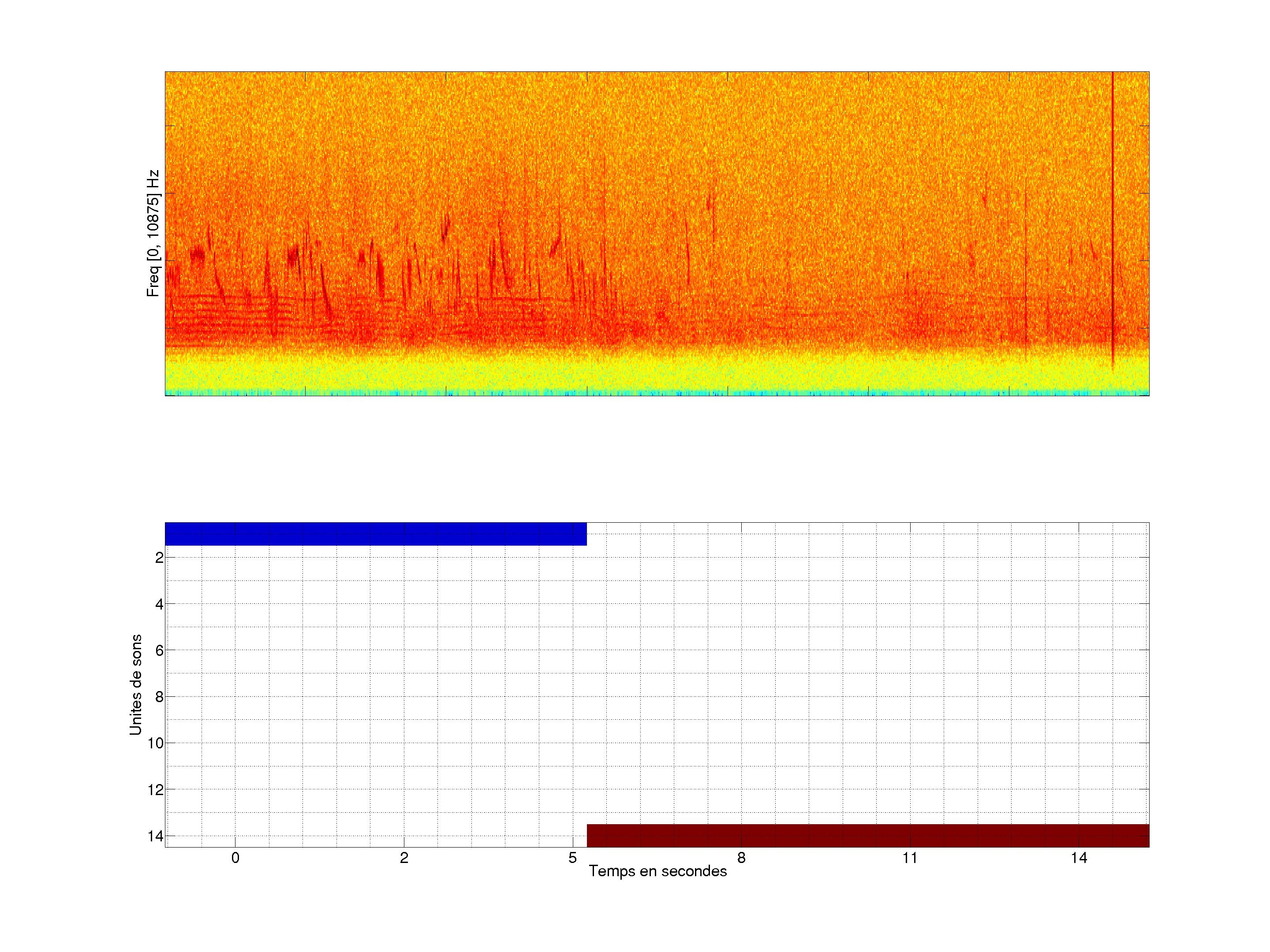Click the 'Temps en secondes' axis label
The image size is (1270, 952).
(657, 871)
